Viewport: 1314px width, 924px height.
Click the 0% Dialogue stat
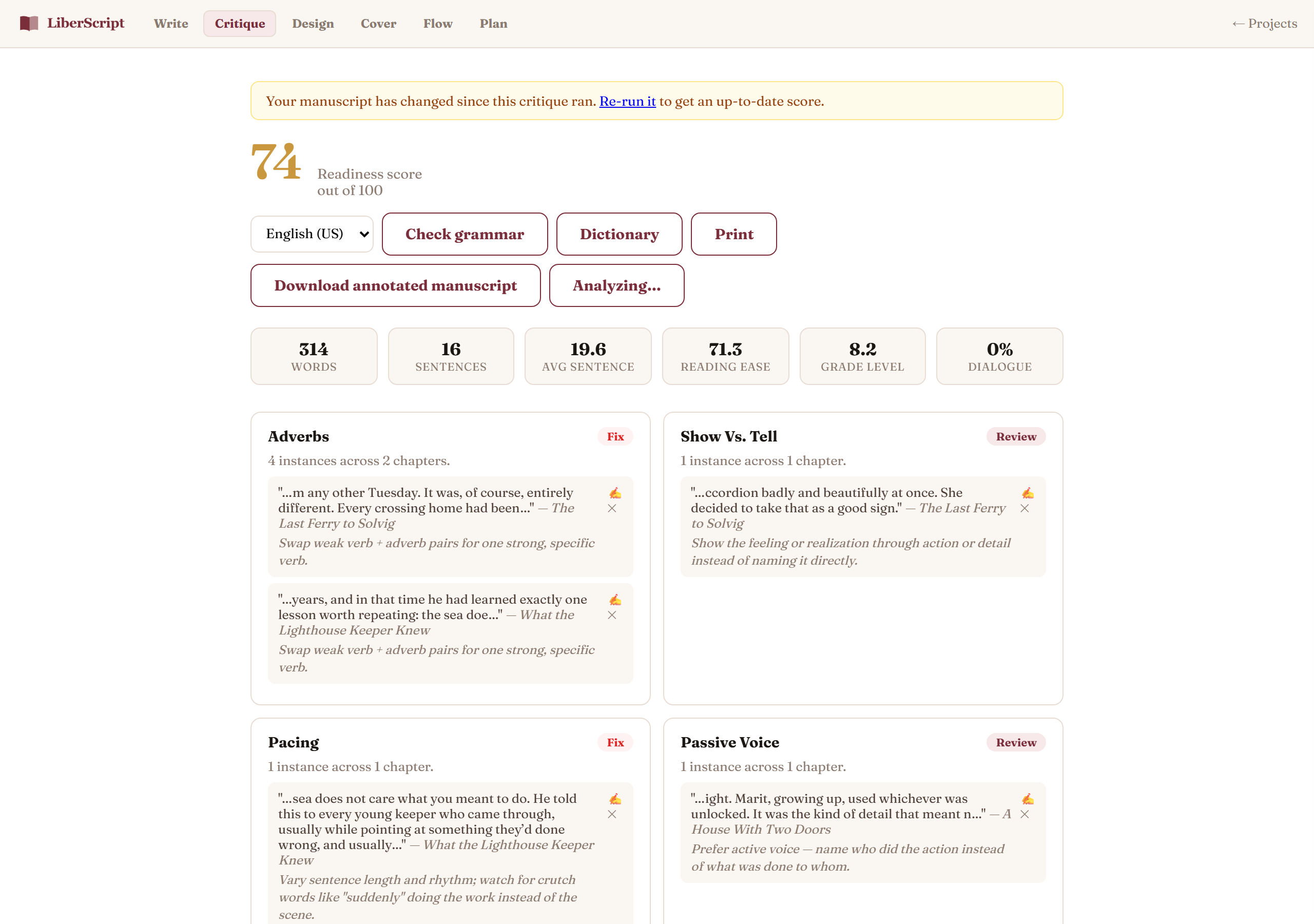tap(999, 356)
